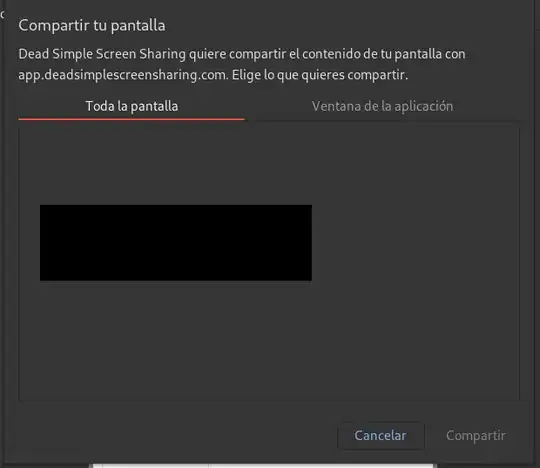Click the Dead Simple Screen Sharing app name
The width and height of the screenshot is (540, 468).
tap(102, 54)
